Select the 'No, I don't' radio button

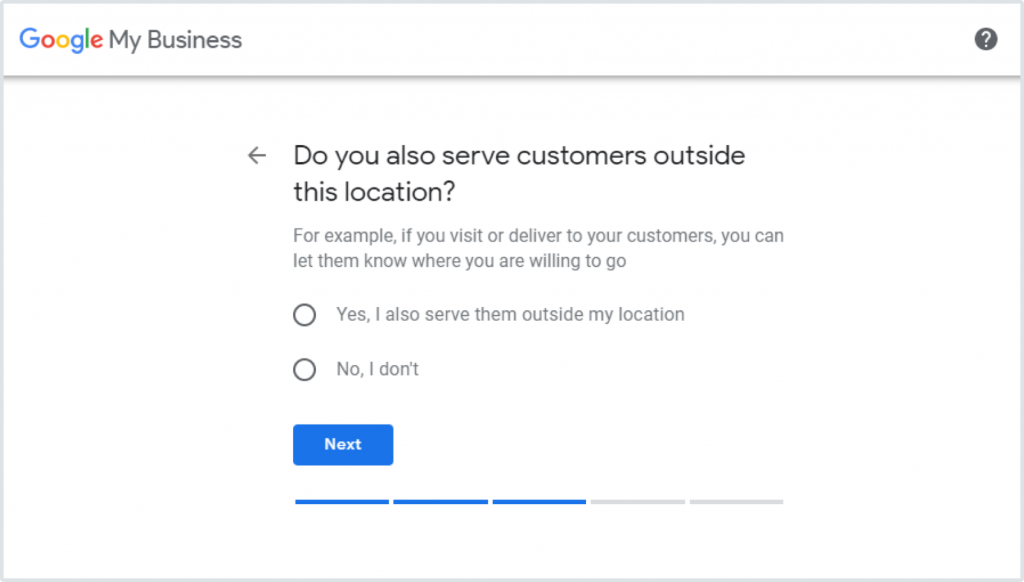(x=304, y=370)
